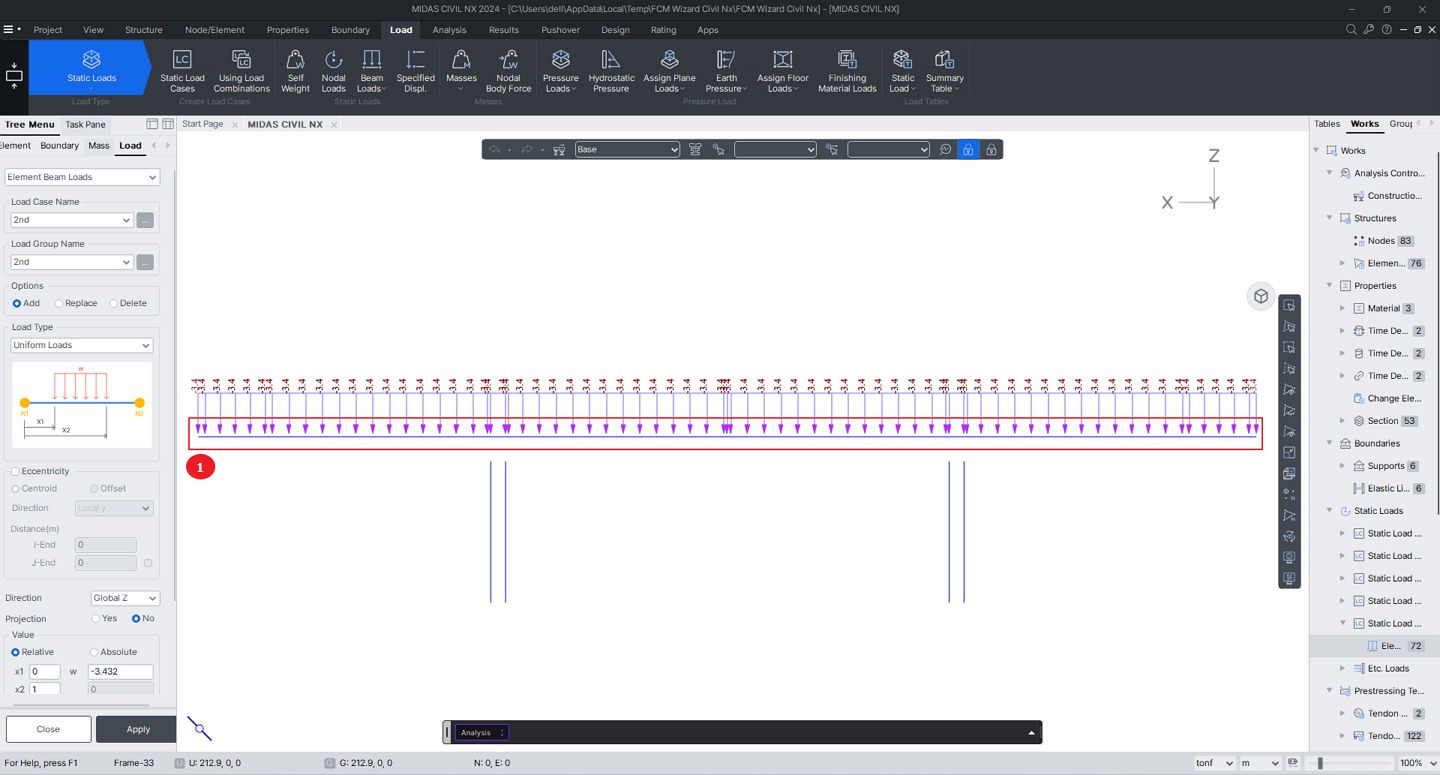Open Load Case Name dropdown
This screenshot has height=775, width=1440.
pyautogui.click(x=72, y=220)
